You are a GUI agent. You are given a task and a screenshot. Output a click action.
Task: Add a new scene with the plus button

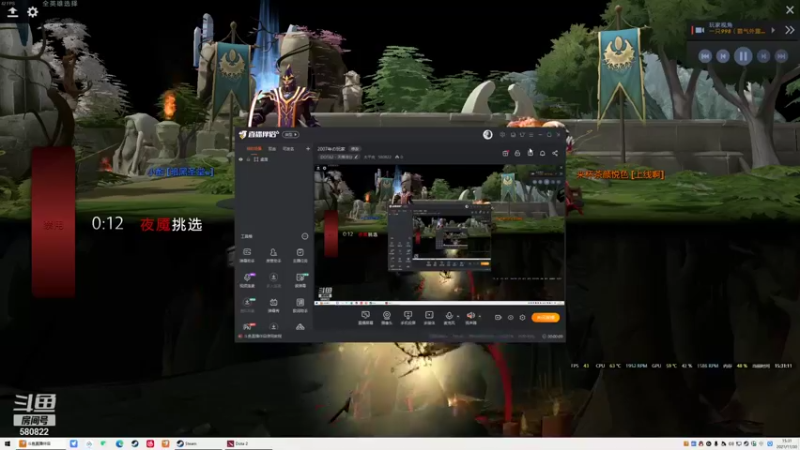(308, 149)
